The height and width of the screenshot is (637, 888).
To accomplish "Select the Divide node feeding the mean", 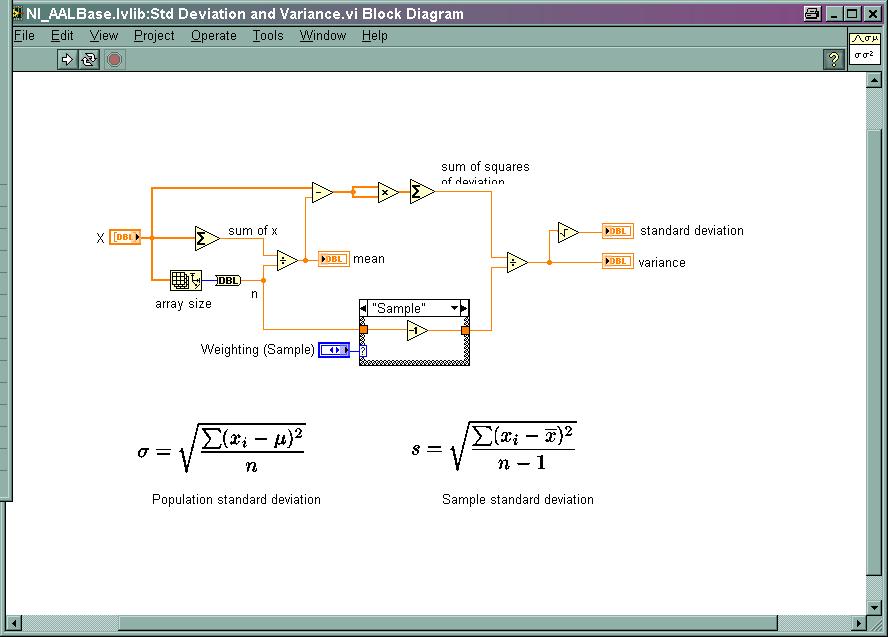I will [x=287, y=260].
